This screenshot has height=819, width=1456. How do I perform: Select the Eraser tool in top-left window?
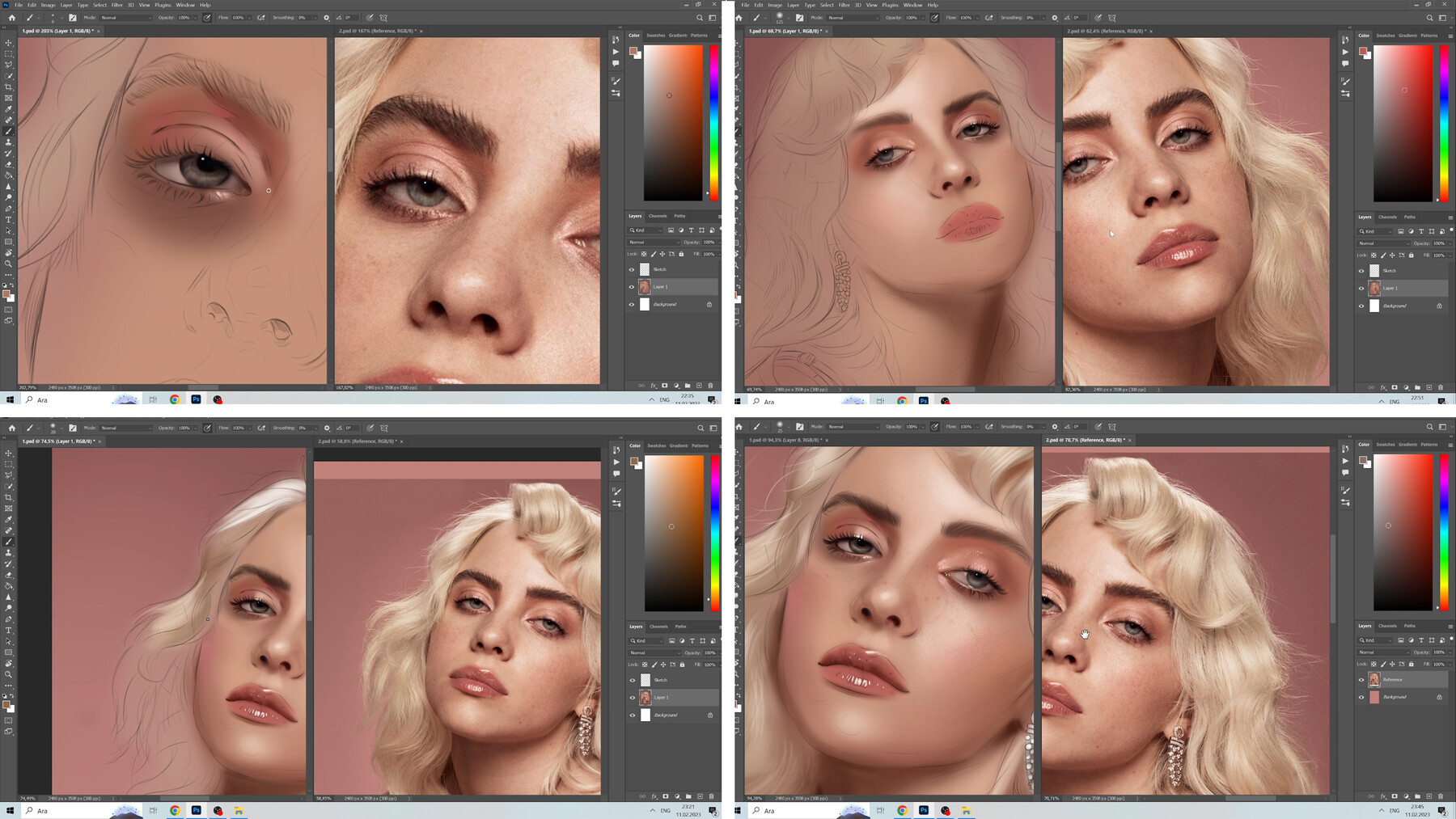pos(9,164)
